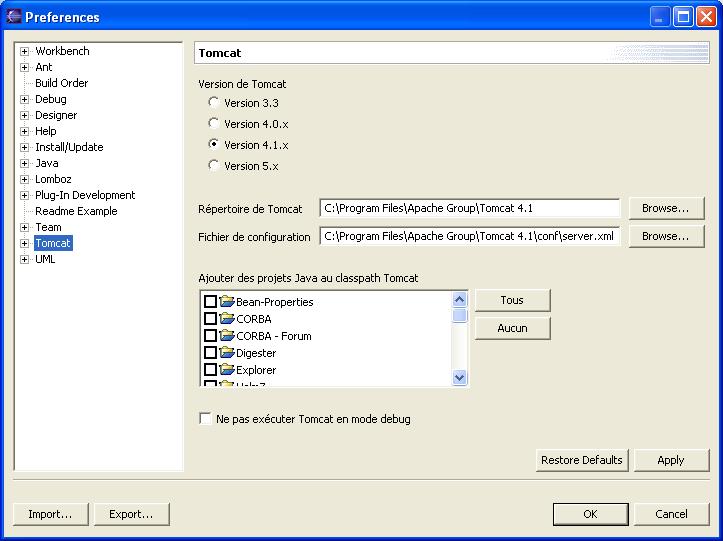Click the Eclipse icon in the title bar
The width and height of the screenshot is (723, 541).
tap(13, 16)
